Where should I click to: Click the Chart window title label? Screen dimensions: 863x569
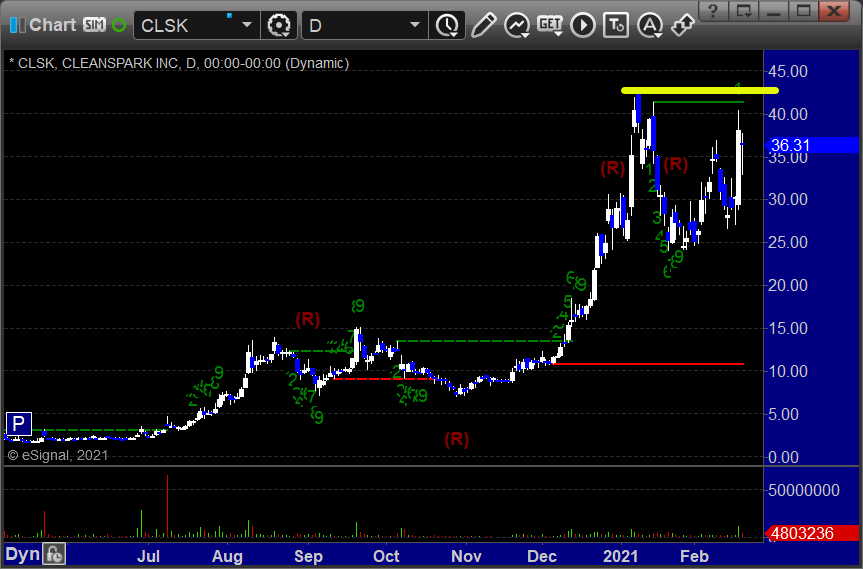tap(52, 25)
